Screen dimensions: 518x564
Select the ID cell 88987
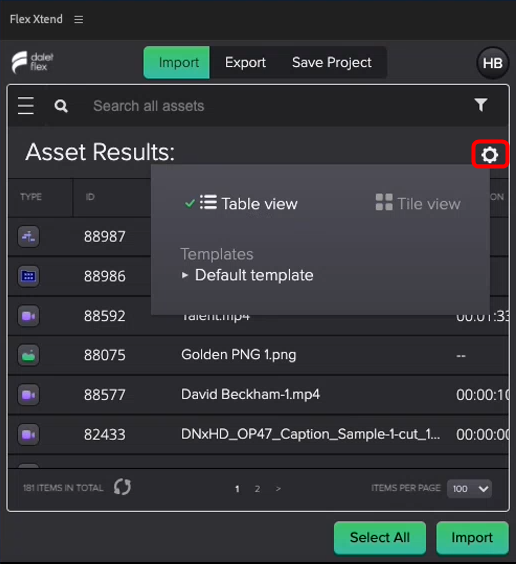[x=105, y=237]
